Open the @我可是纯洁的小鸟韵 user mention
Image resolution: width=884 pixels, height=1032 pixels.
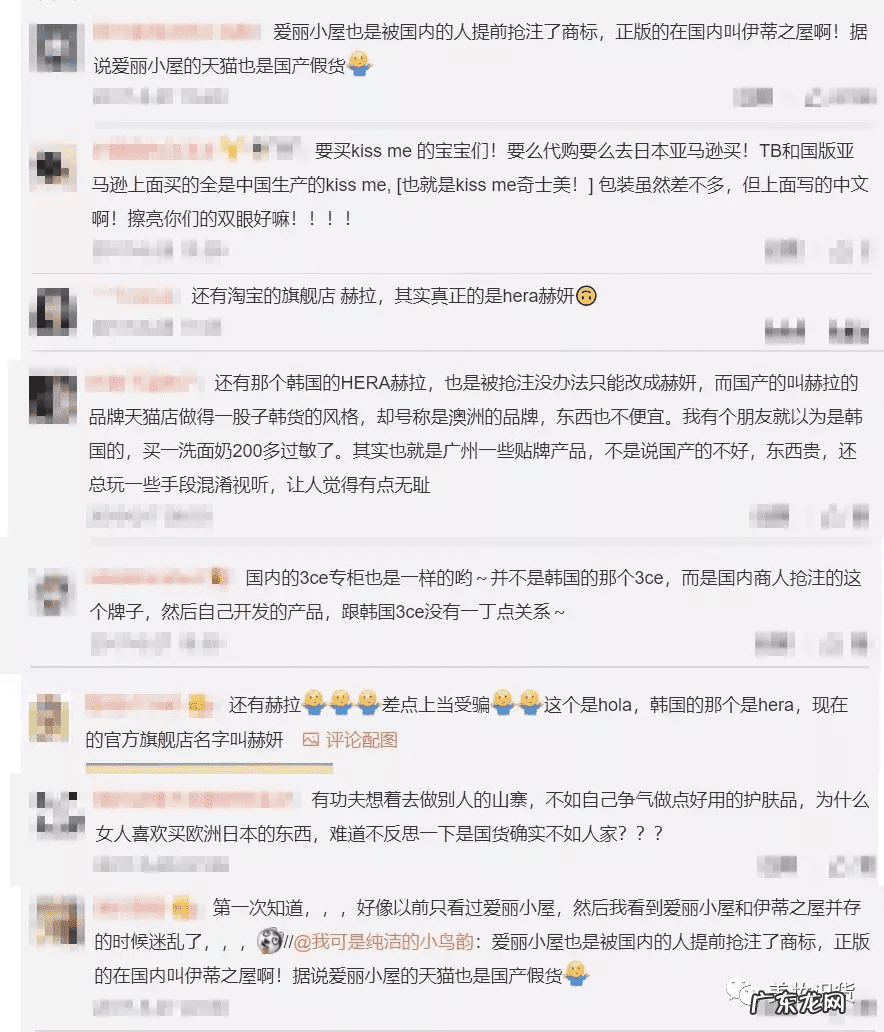point(383,942)
